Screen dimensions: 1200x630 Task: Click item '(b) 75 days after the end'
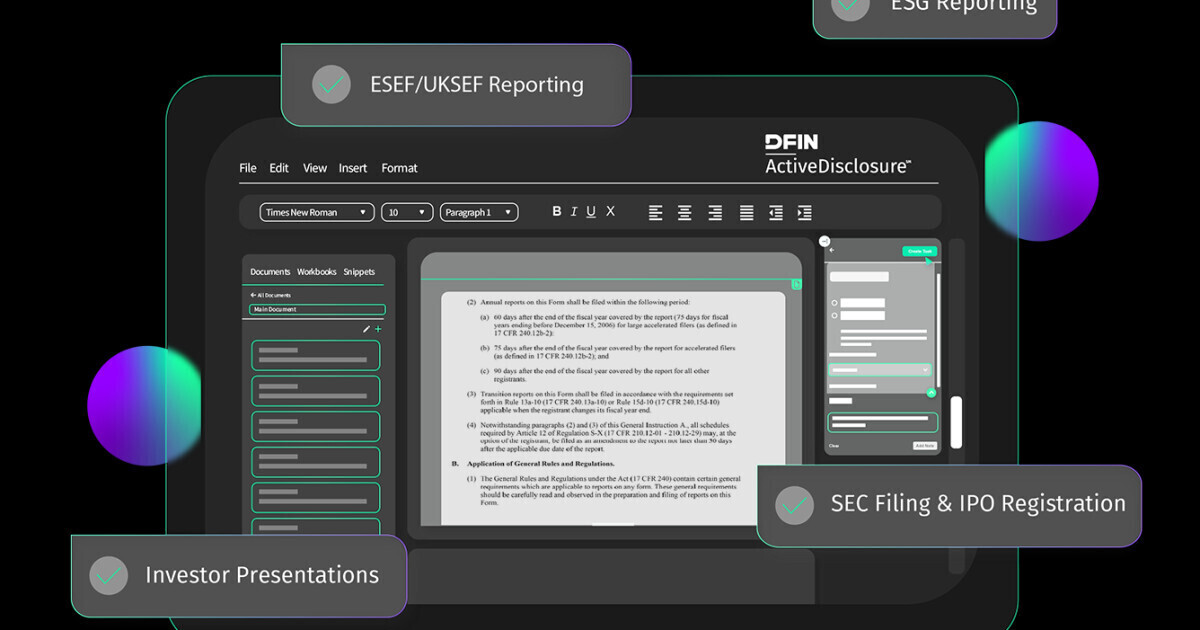click(608, 352)
